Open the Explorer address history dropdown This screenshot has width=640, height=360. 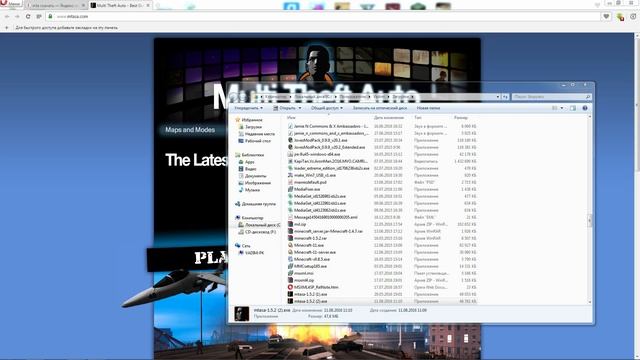pyautogui.click(x=498, y=97)
